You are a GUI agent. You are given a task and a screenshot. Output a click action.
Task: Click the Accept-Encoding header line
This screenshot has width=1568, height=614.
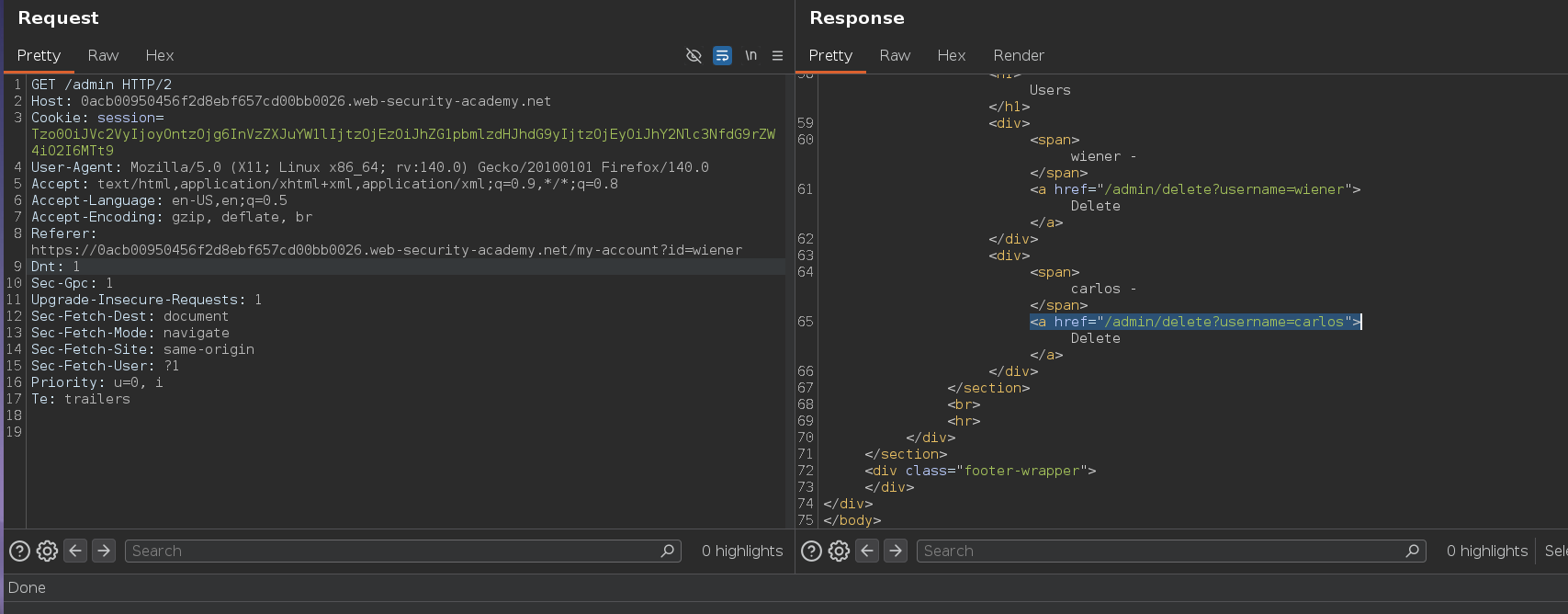tap(172, 217)
